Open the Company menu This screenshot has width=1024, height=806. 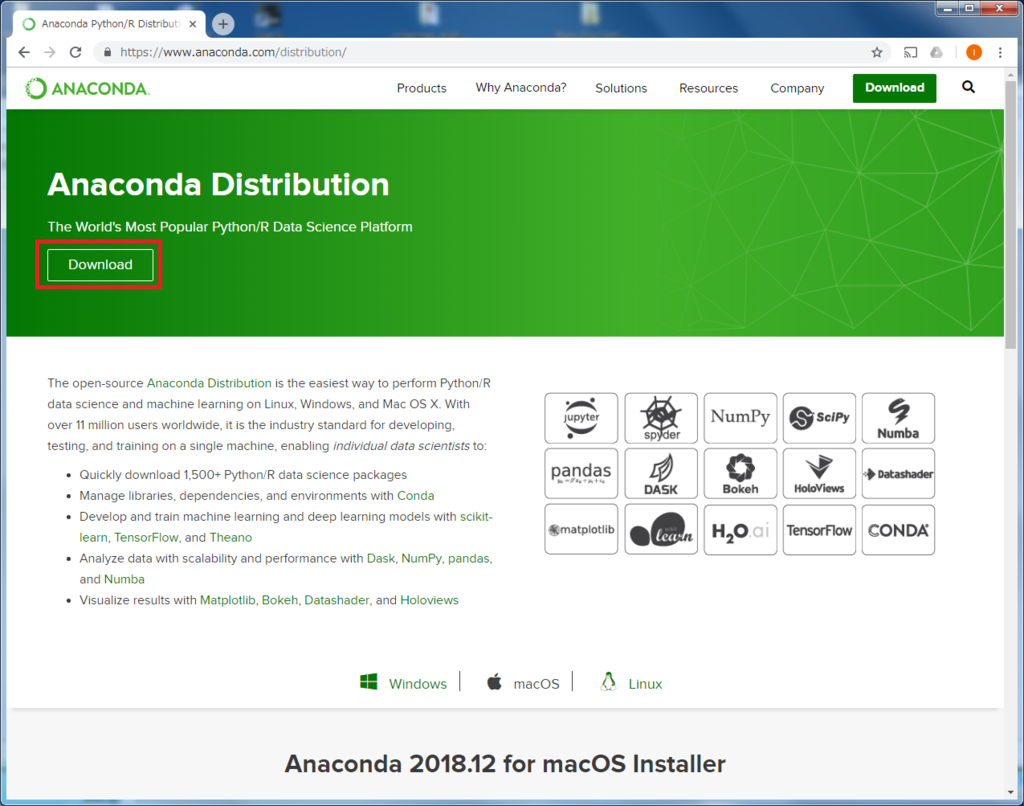797,88
